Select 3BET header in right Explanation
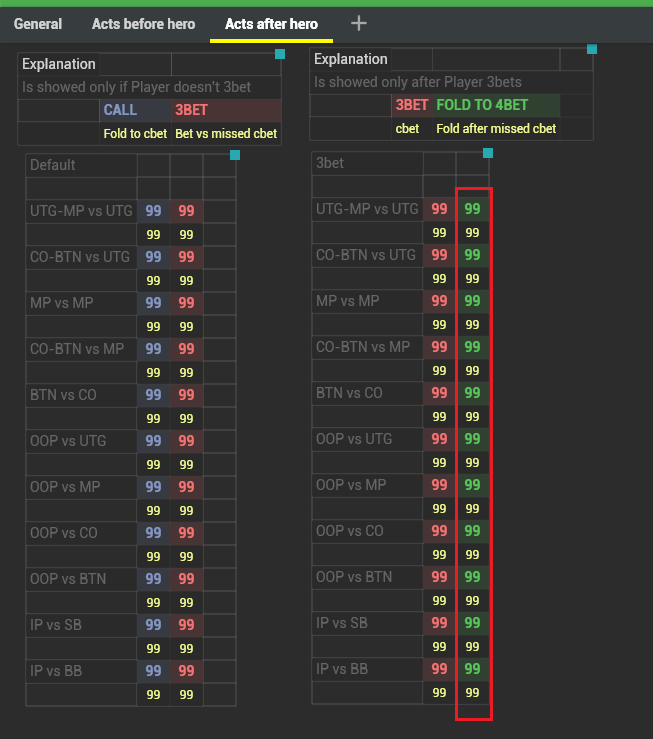The width and height of the screenshot is (653, 739). (412, 105)
